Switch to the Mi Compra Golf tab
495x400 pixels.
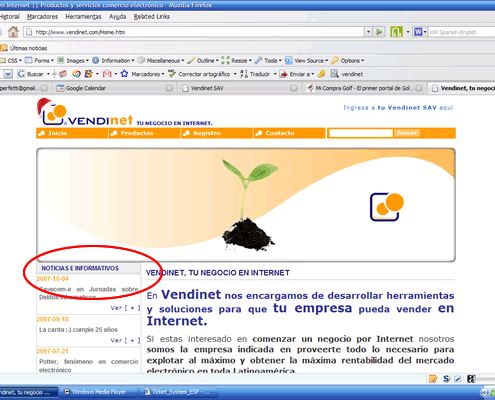[365, 88]
